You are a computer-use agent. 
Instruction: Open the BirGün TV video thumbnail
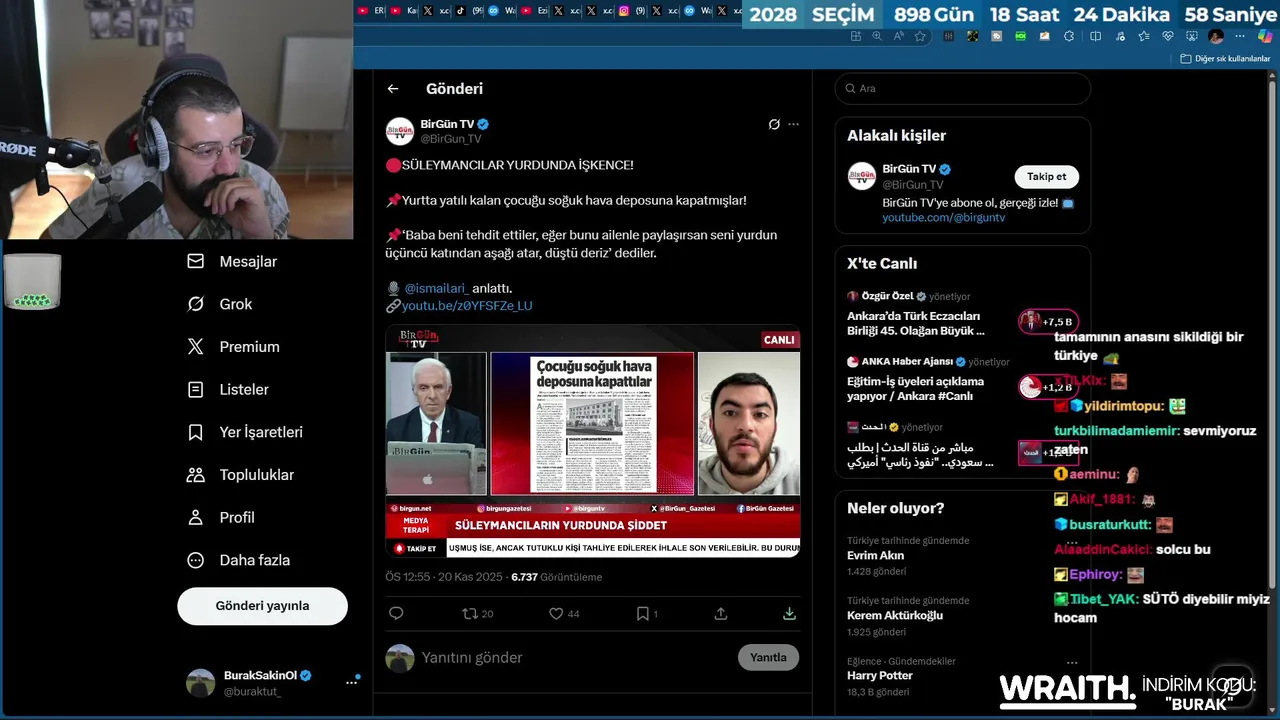593,441
